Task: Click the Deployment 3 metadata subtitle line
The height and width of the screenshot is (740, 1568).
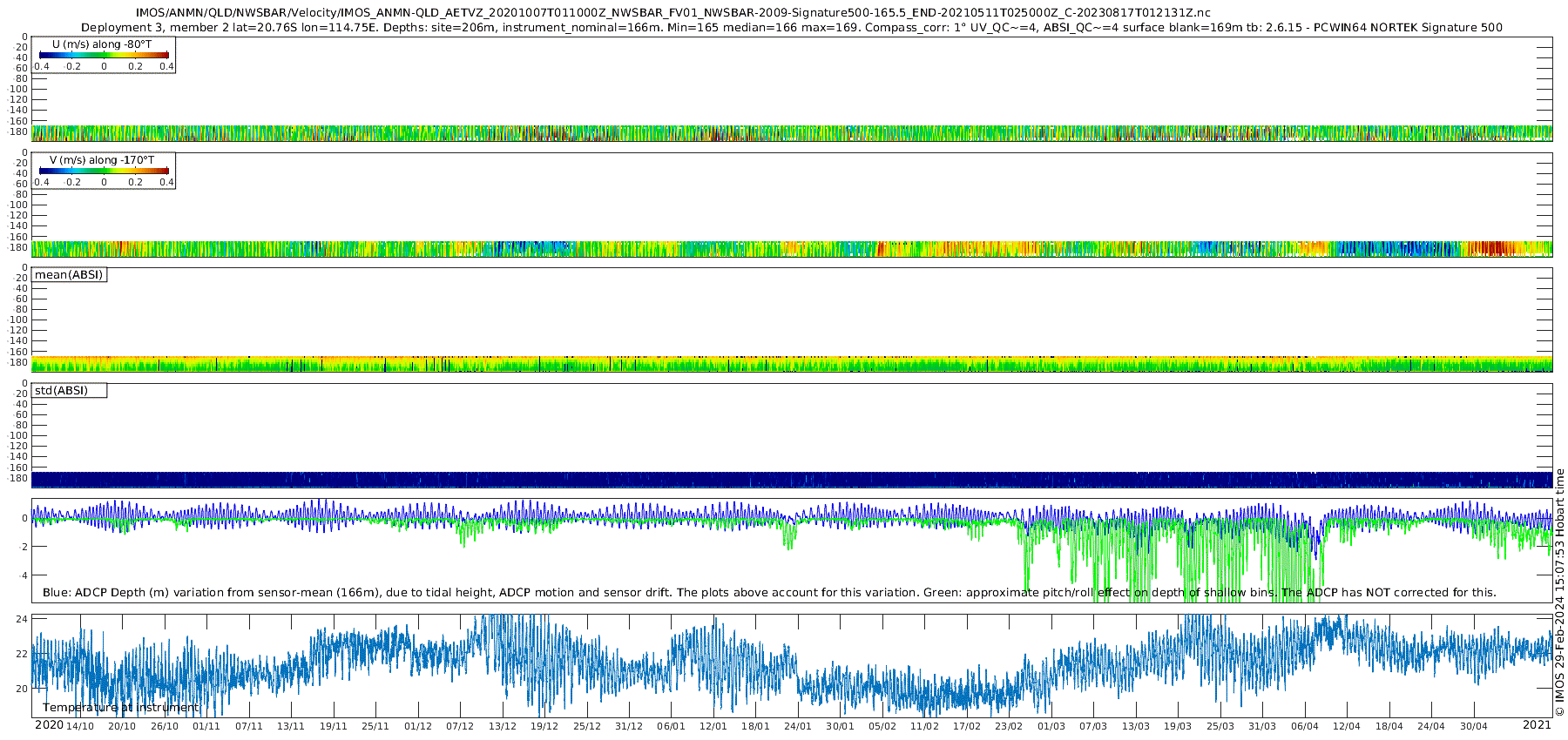Action: 792,28
